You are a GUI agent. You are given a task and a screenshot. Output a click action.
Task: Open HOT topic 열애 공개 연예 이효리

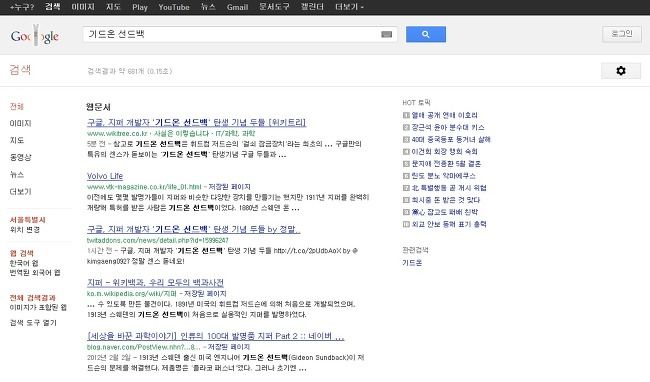click(444, 115)
